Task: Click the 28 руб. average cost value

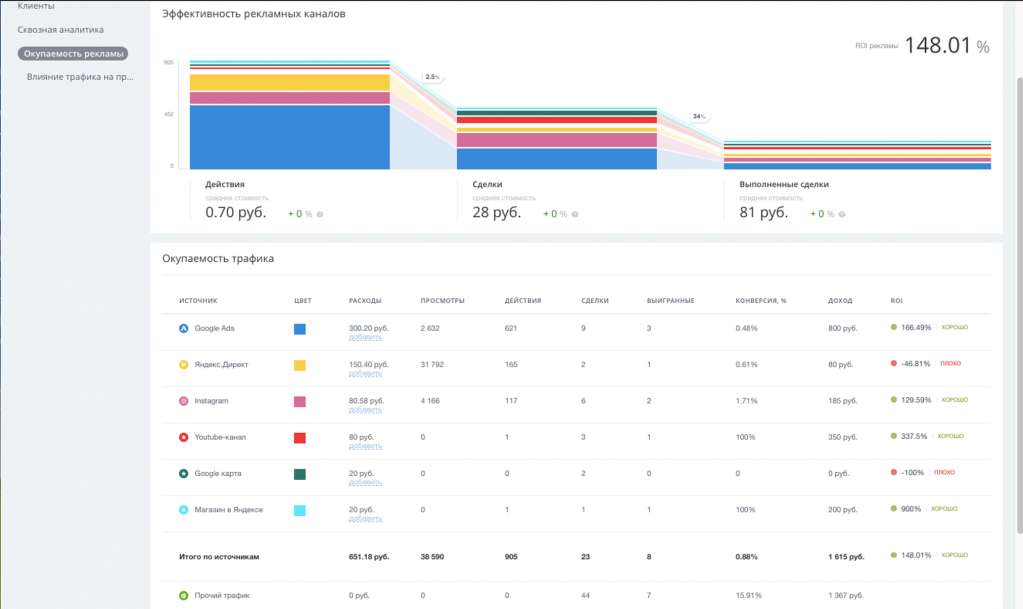Action: coord(496,212)
